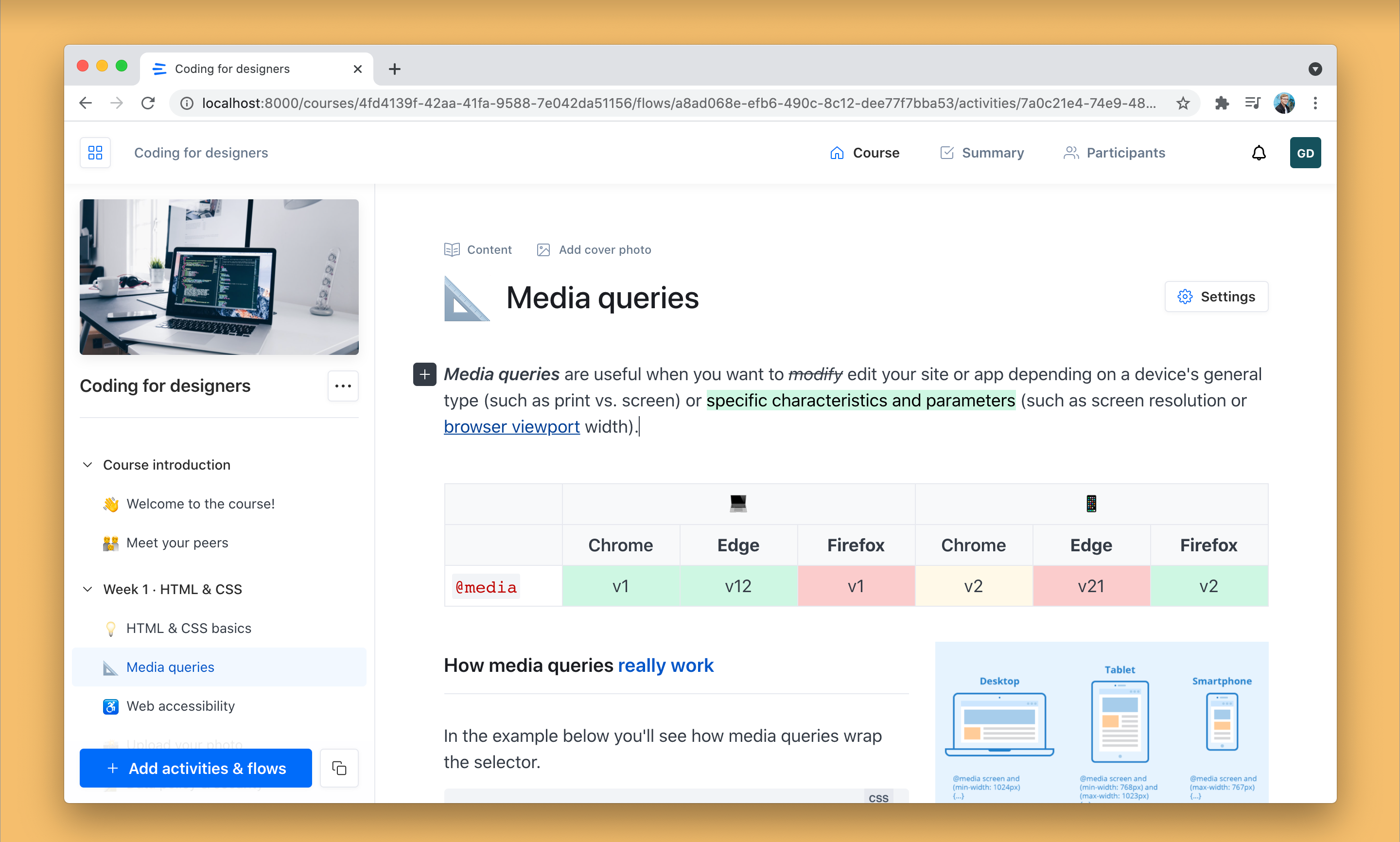Click the Content type button
Viewport: 1400px width, 842px height.
click(478, 250)
